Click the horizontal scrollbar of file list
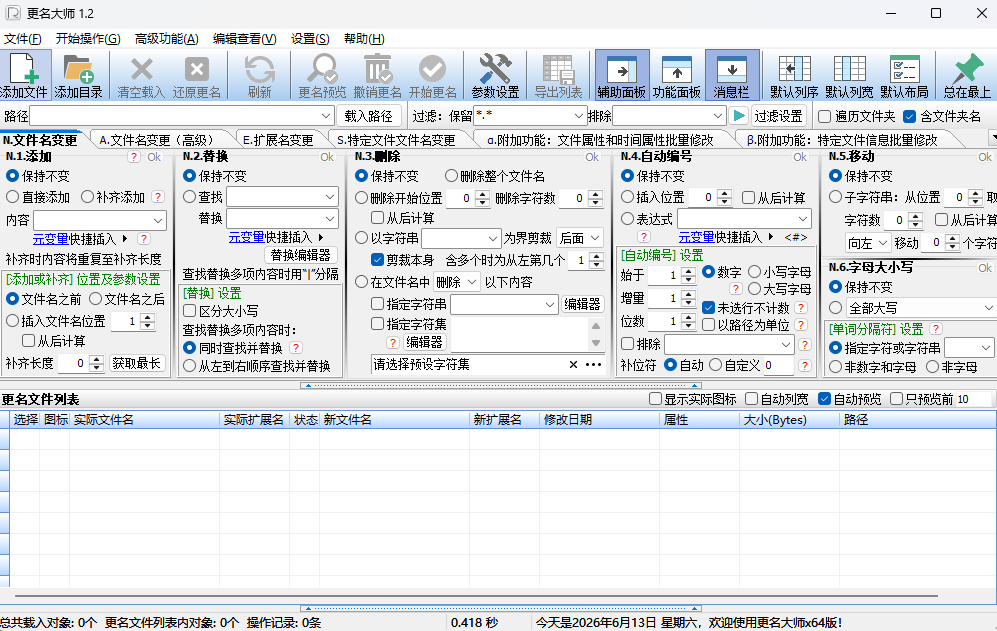Viewport: 997px width, 631px height. [476, 596]
